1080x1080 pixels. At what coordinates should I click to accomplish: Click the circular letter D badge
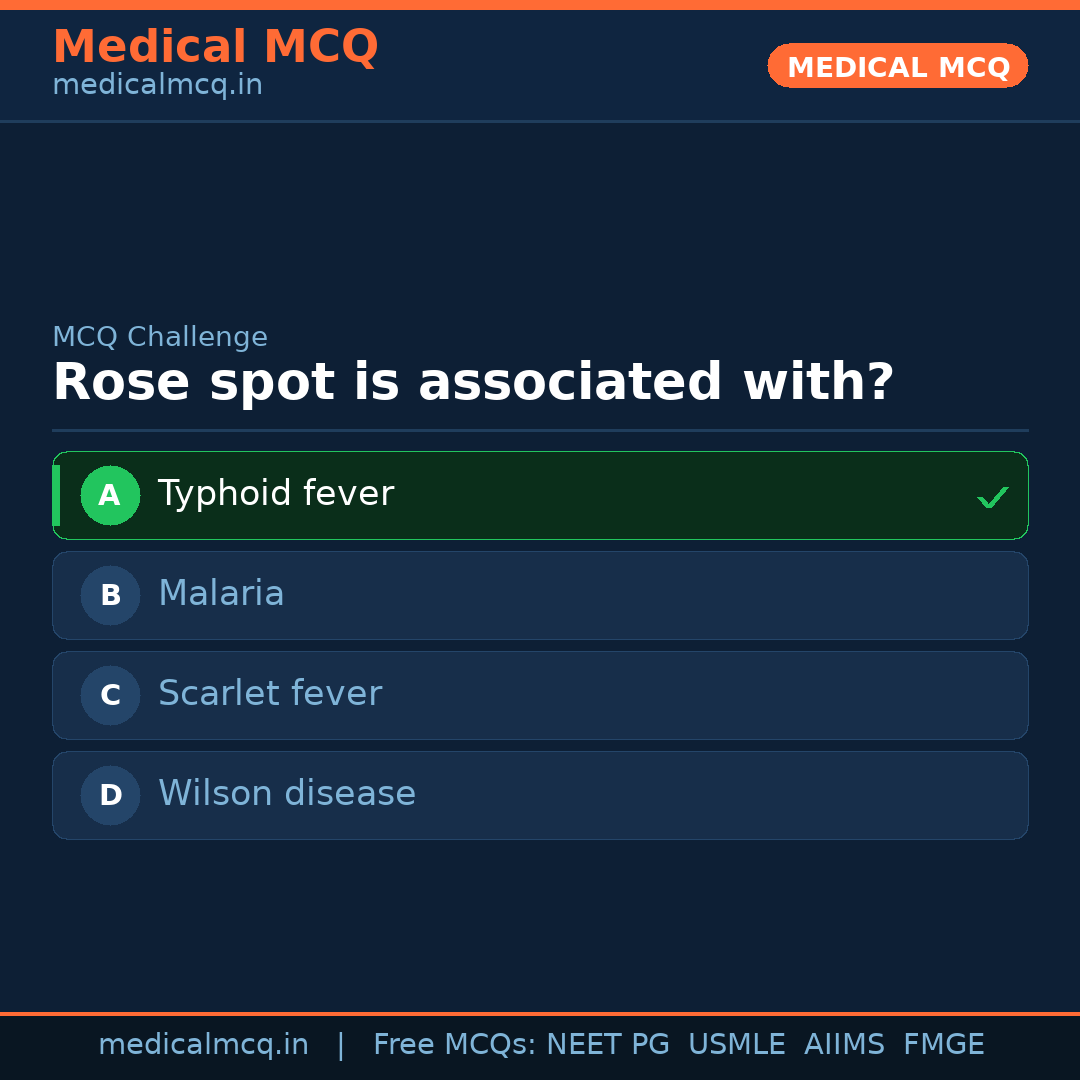tap(110, 795)
